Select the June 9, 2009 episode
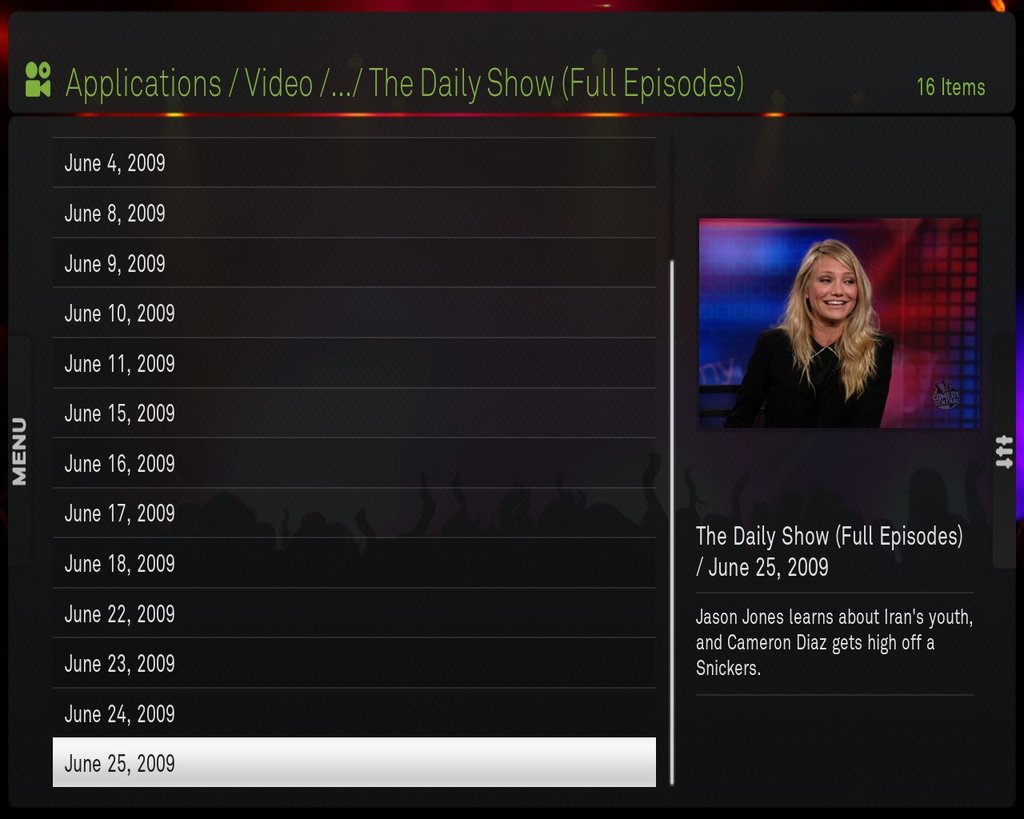The image size is (1024, 819). pos(354,263)
